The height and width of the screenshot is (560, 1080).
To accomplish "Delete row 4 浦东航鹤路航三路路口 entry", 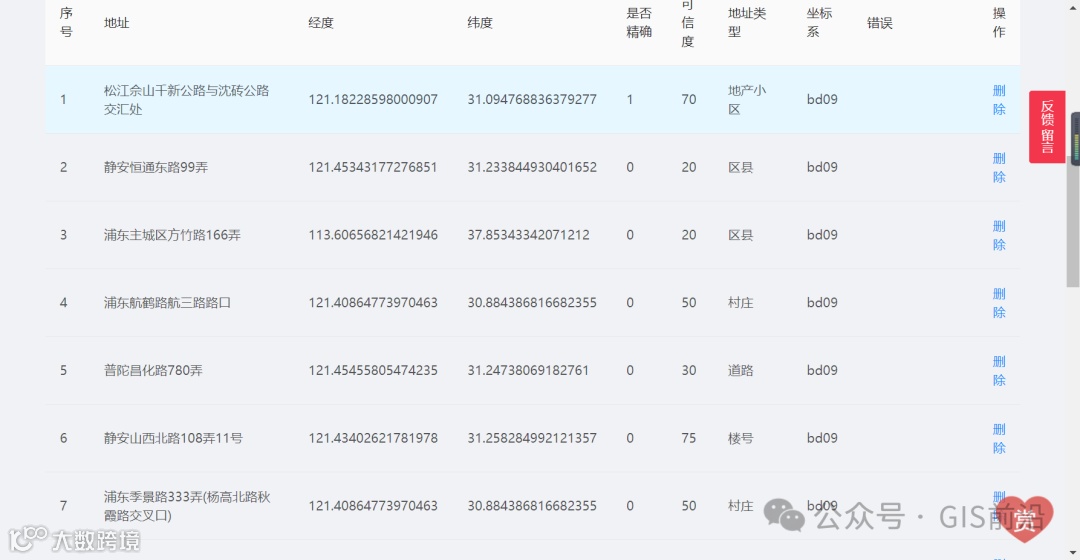I will 999,303.
